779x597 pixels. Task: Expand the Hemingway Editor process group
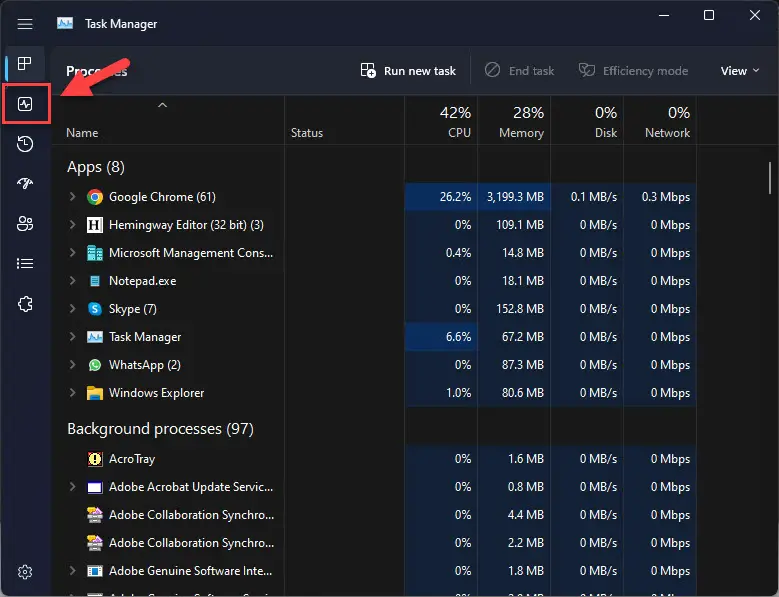click(x=73, y=224)
